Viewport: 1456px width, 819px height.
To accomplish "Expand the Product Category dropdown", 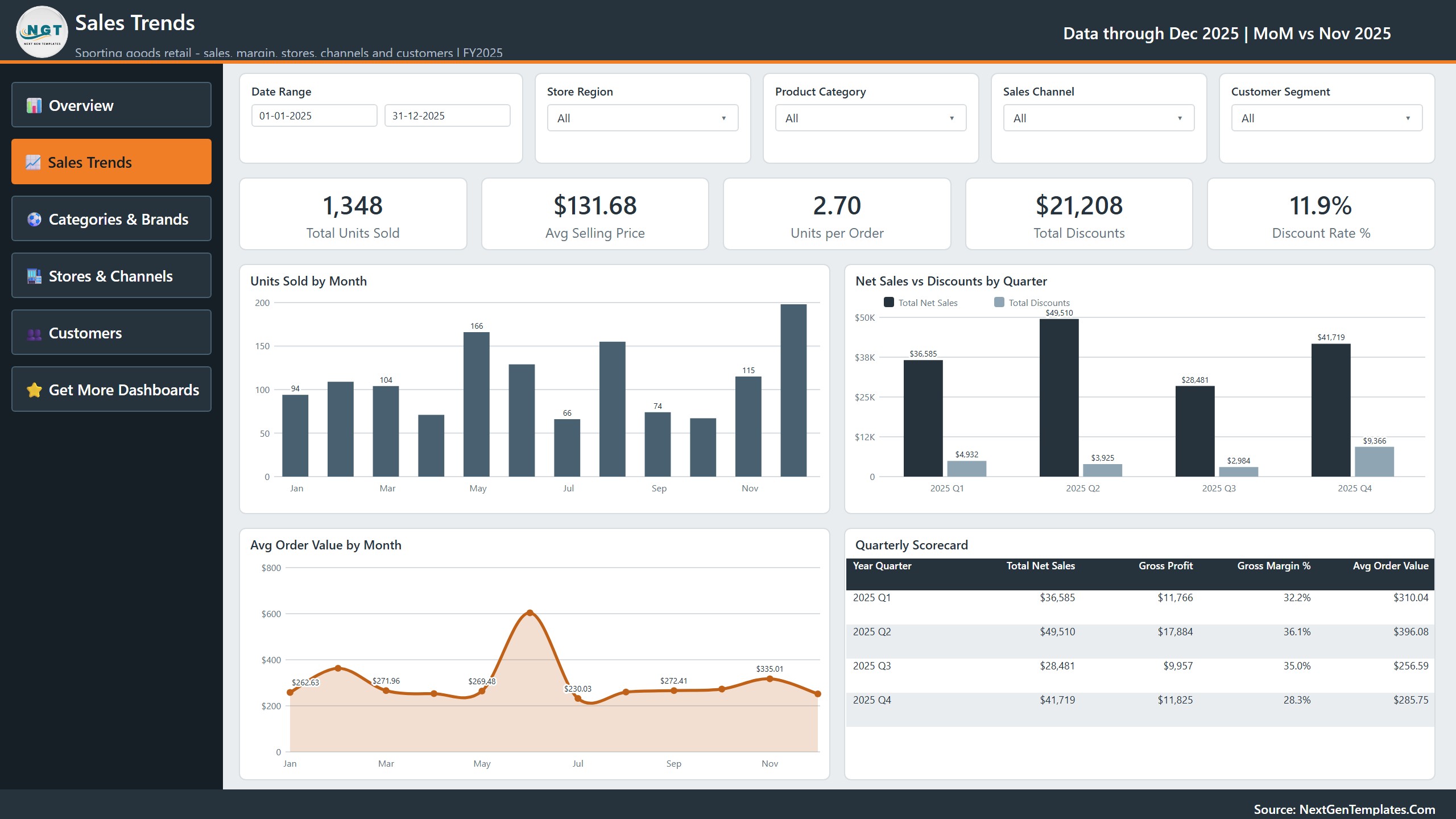I will pyautogui.click(x=871, y=118).
